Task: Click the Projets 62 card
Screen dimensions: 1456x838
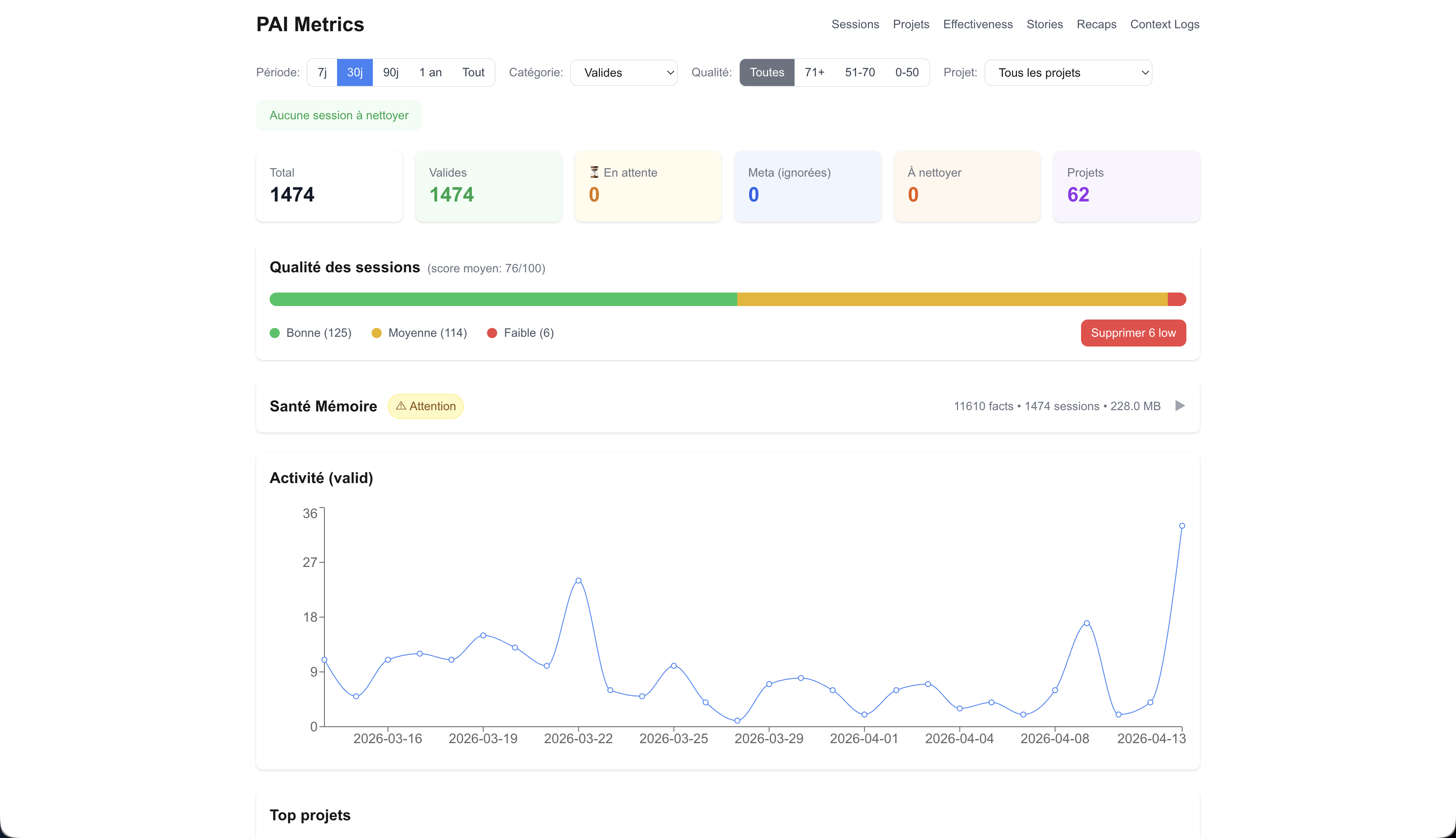Action: (1127, 186)
